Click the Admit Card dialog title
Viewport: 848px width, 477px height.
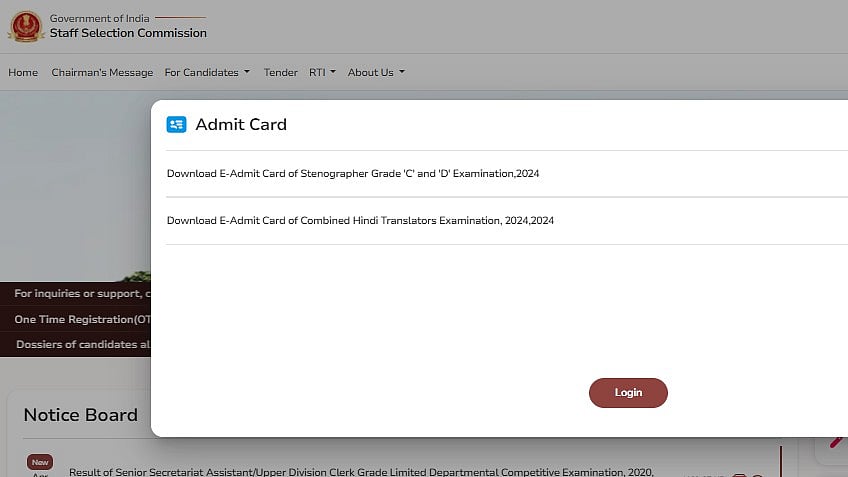click(x=241, y=124)
